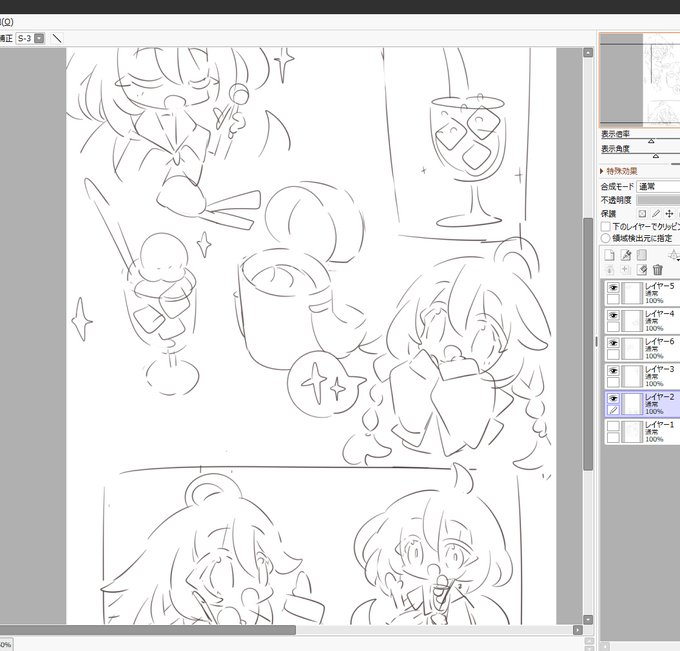This screenshot has height=651, width=680.
Task: Click the レイヤー2 layer name
Action: pyautogui.click(x=660, y=397)
